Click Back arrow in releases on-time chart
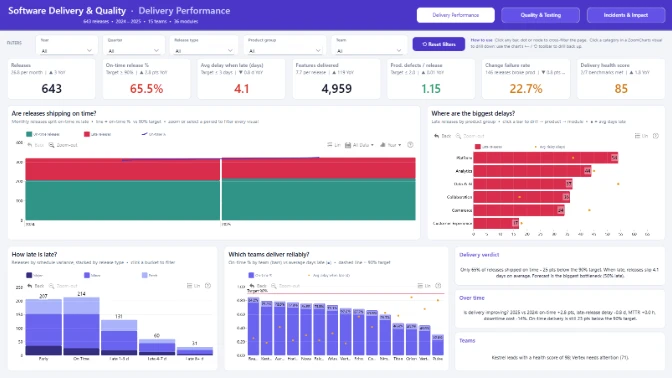The image size is (672, 378). [36, 145]
